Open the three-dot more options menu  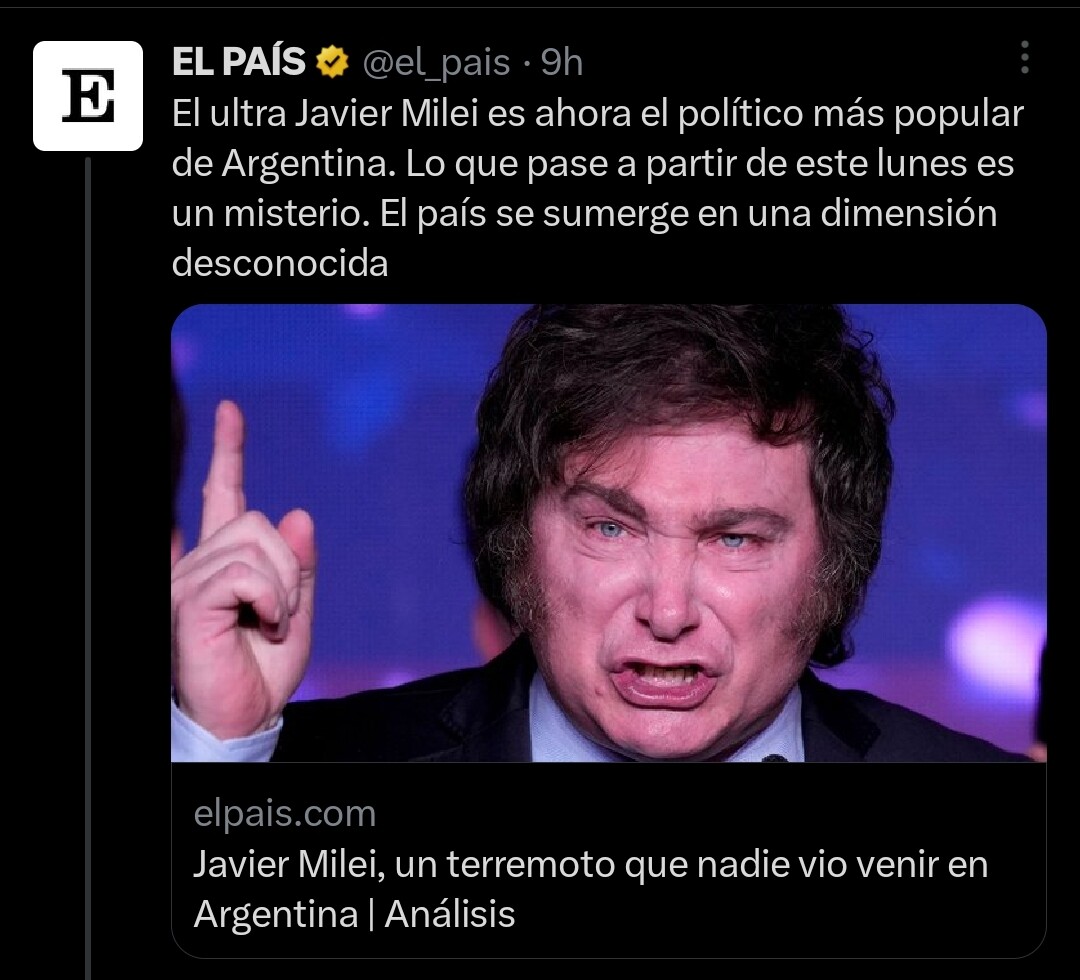coord(1025,57)
